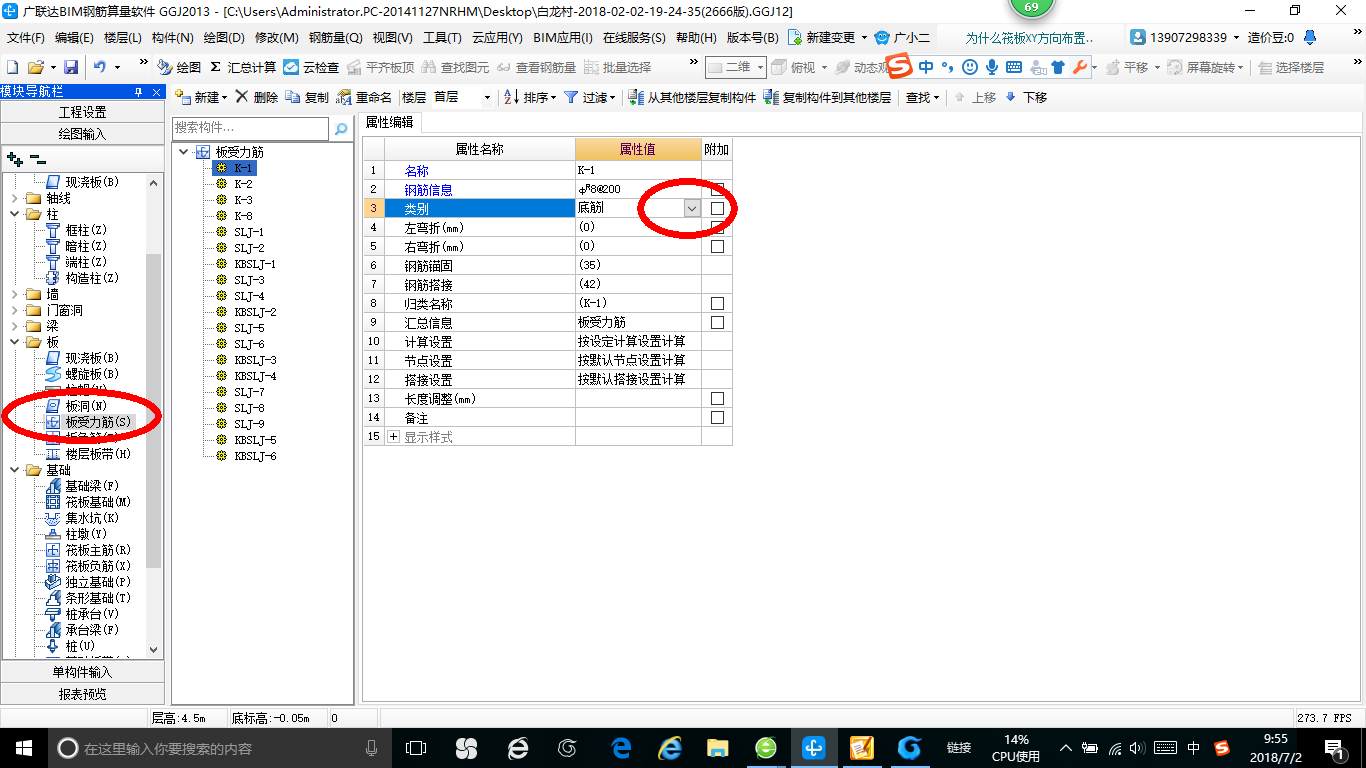Start 云检查 cloud check
This screenshot has height=768, width=1366.
click(x=311, y=67)
